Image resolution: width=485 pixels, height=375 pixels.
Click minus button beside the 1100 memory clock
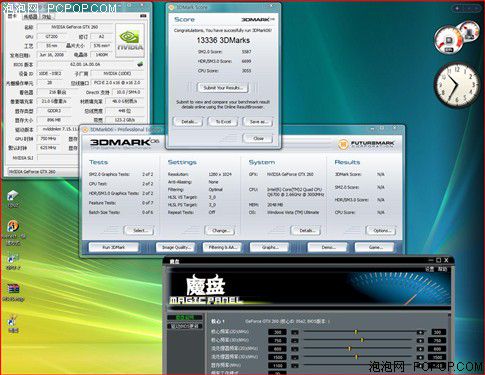click(295, 366)
